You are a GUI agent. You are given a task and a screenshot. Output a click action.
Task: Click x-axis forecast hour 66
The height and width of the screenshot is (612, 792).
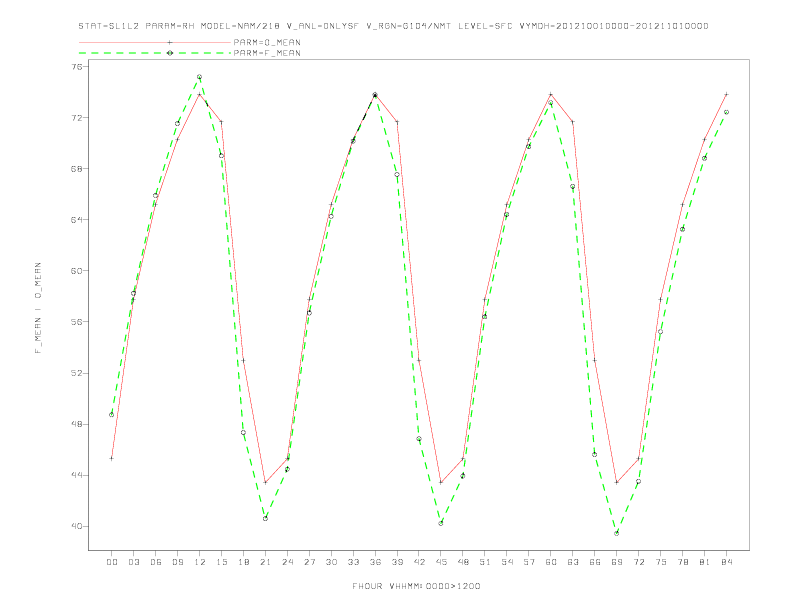pos(595,562)
